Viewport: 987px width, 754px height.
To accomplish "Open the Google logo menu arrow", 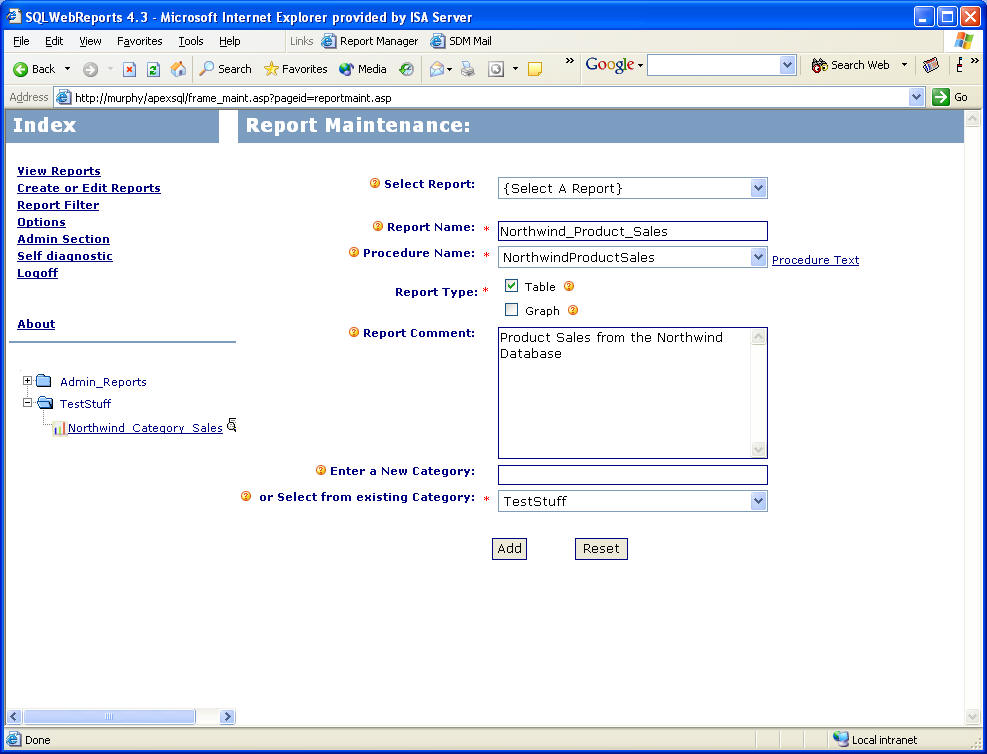I will 640,65.
